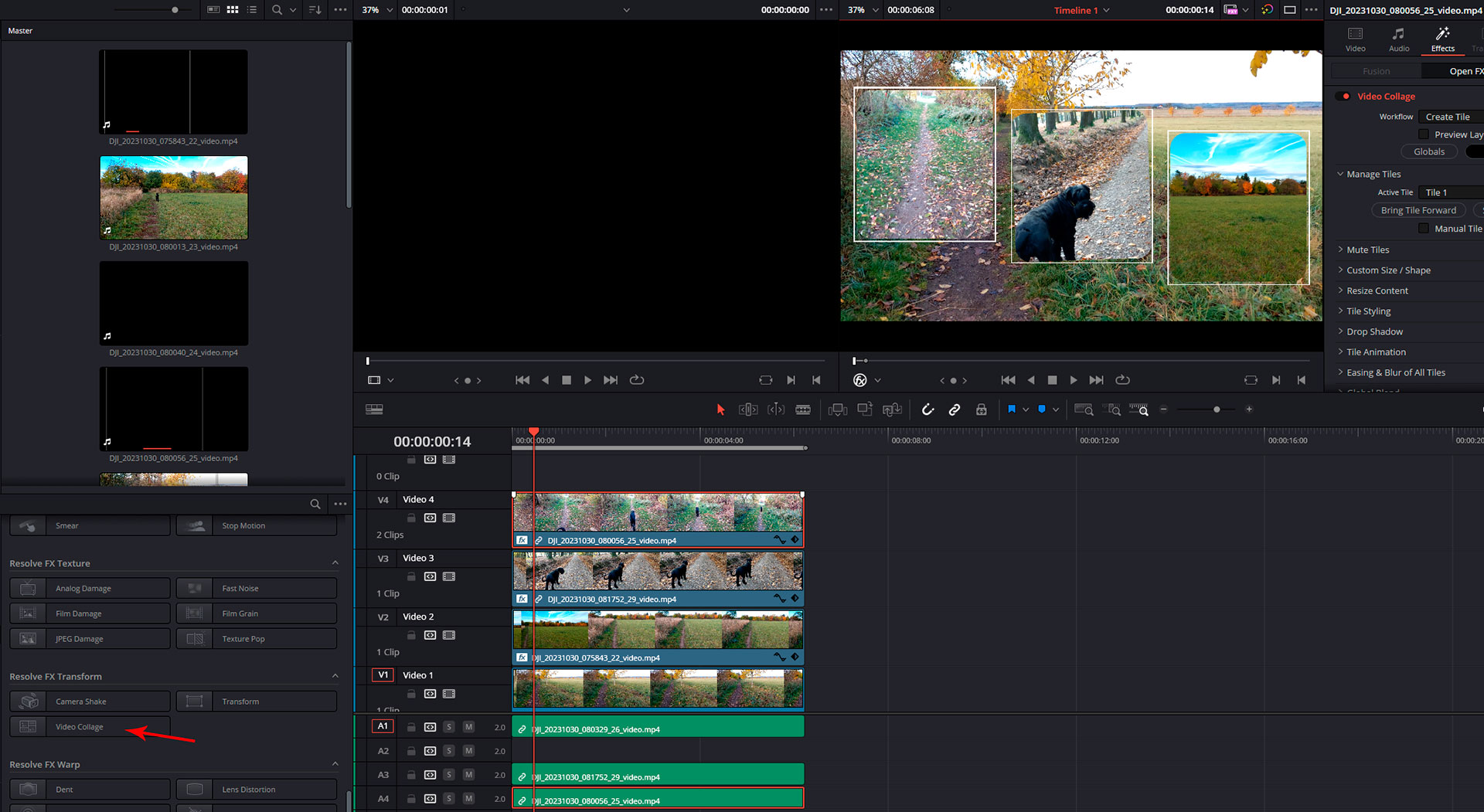
Task: Switch to inspector Effects tab
Action: pos(1442,39)
